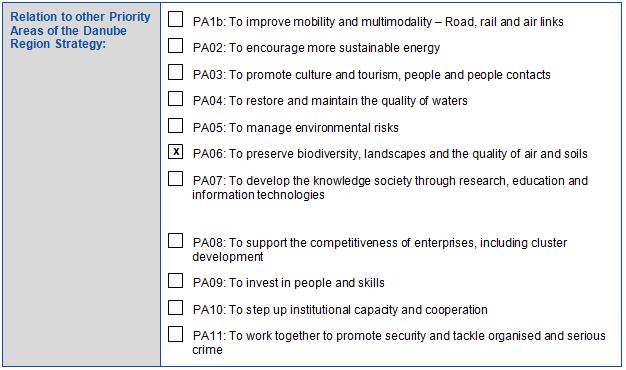
Task: Enable PA03 culture and tourism checkbox
Action: [x=176, y=72]
